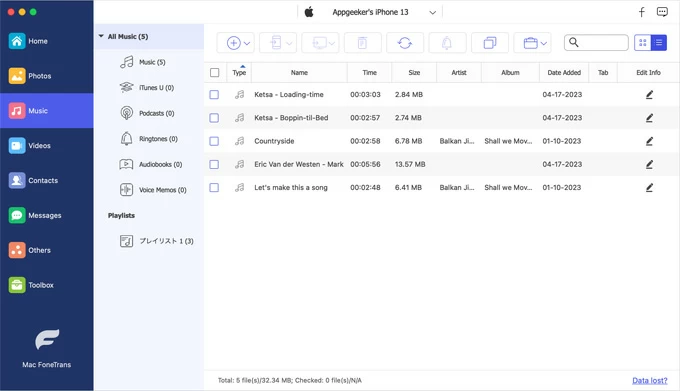Tick the select-all header checkbox
Viewport: 680px width, 391px height.
pos(215,72)
